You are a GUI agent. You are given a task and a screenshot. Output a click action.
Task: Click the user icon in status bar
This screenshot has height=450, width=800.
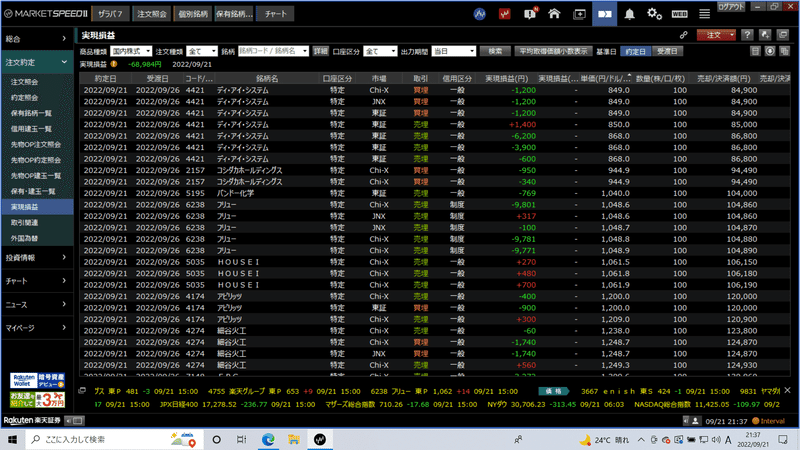tap(695, 421)
